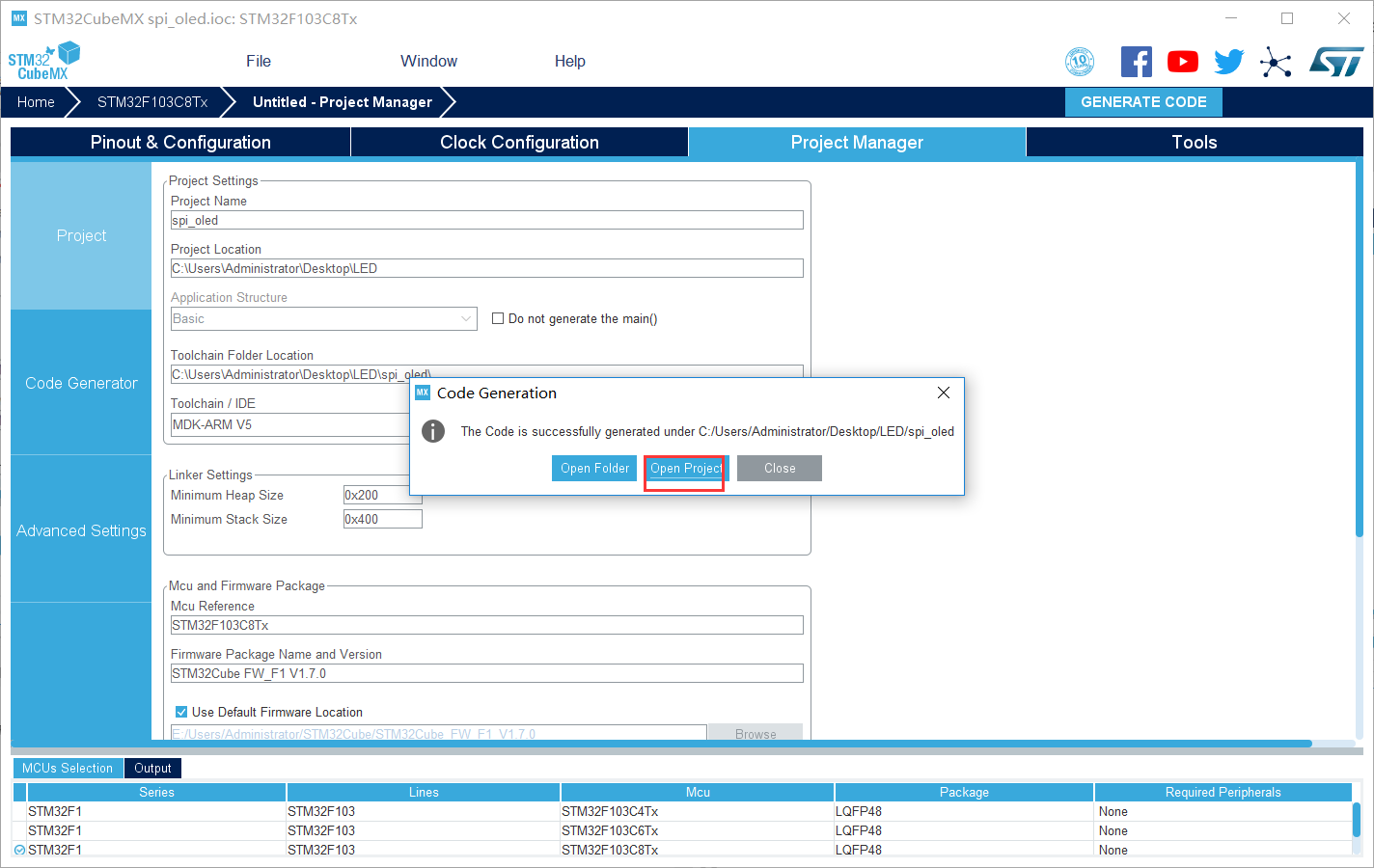Toggle 'Do not generate the main()' checkbox
Image resolution: width=1374 pixels, height=868 pixels.
click(498, 318)
